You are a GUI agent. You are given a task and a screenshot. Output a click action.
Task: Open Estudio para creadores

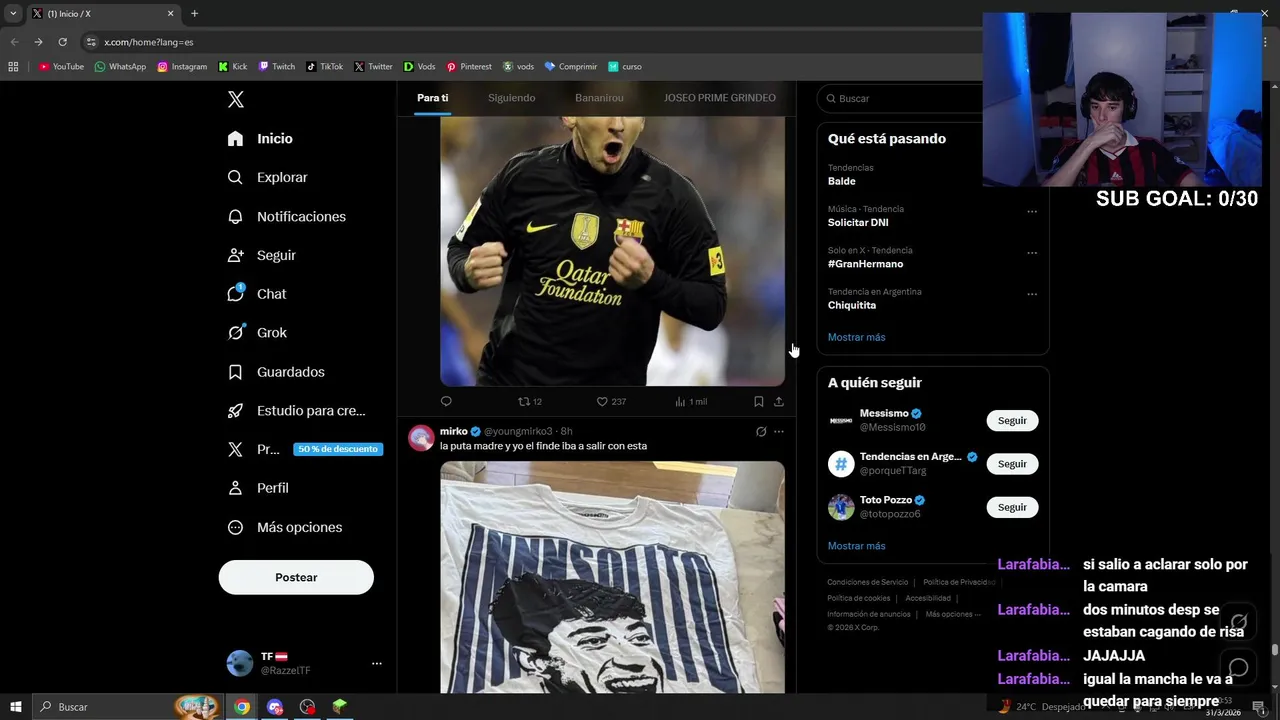coord(297,410)
